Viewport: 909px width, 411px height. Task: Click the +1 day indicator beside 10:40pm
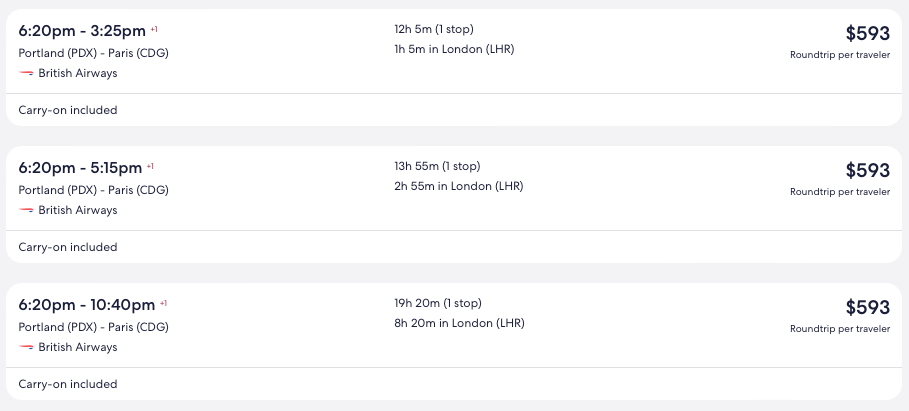[163, 303]
